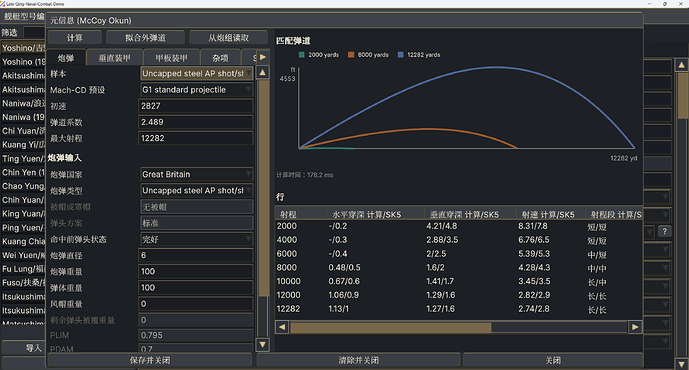Click the tab strip right-arrow scroll icon
The width and height of the screenshot is (689, 370).
[262, 57]
